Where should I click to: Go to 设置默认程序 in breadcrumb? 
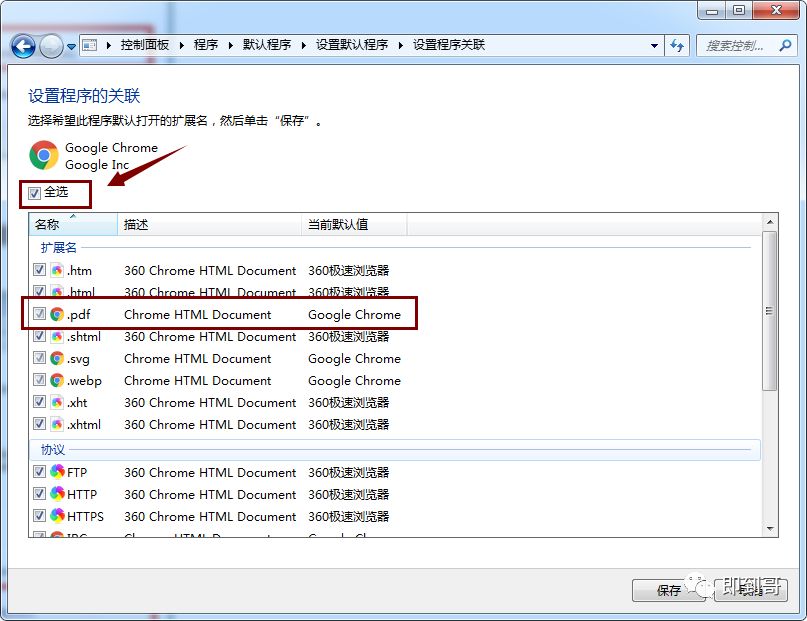tap(352, 45)
